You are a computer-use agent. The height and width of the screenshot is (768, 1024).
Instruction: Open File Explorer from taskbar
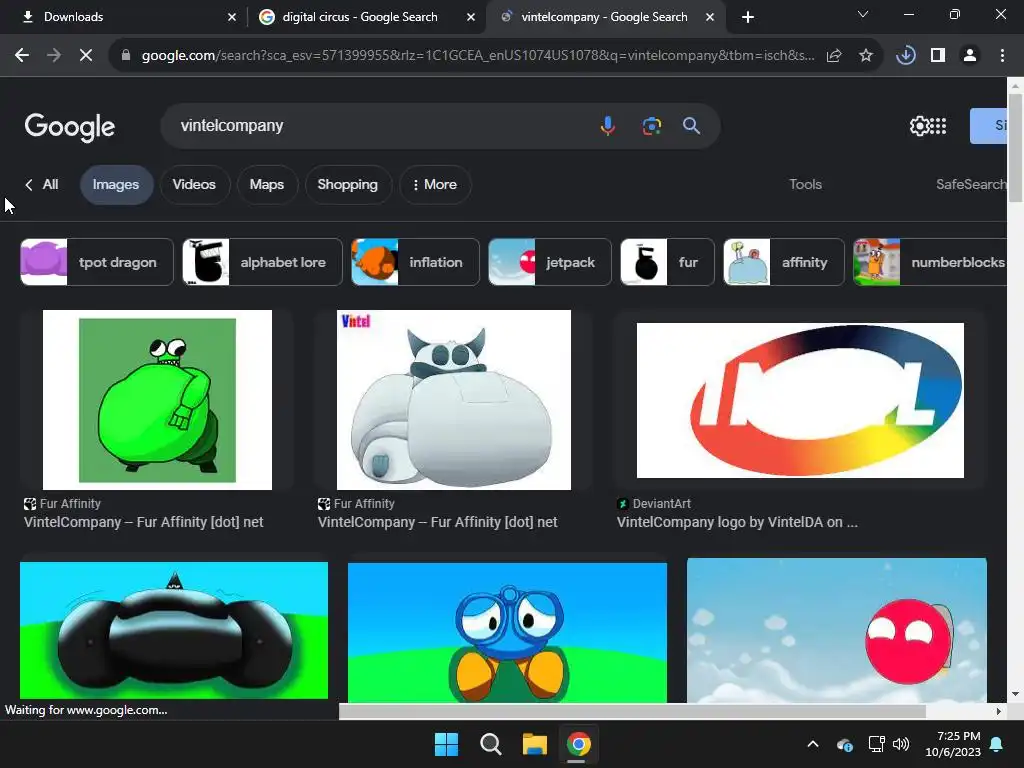534,744
